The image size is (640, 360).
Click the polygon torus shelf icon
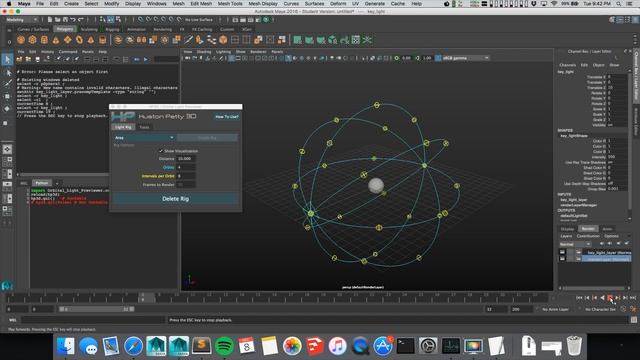(79, 40)
